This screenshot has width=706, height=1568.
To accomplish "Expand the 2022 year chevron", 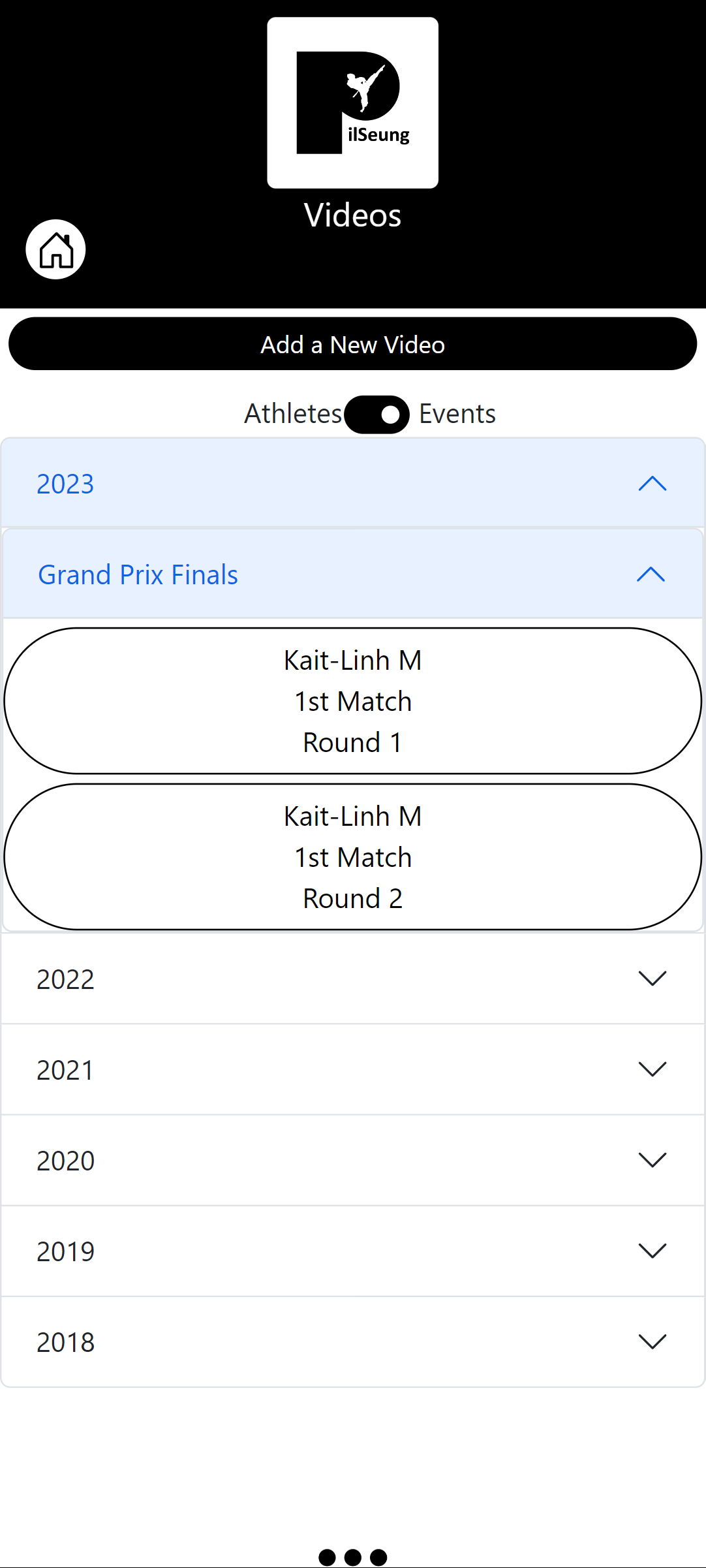I will [x=652, y=979].
